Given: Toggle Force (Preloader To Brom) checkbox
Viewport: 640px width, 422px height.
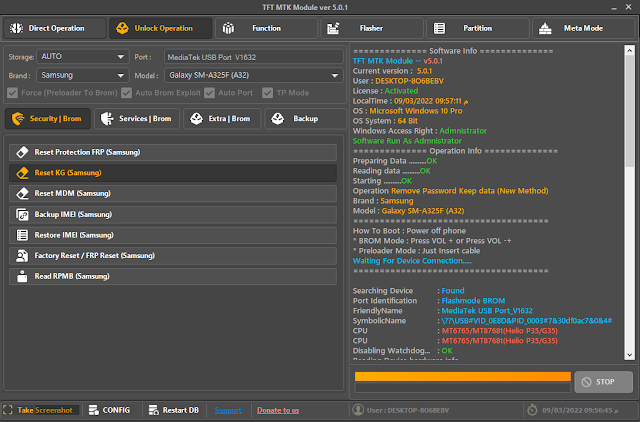Looking at the screenshot, I should [12, 94].
